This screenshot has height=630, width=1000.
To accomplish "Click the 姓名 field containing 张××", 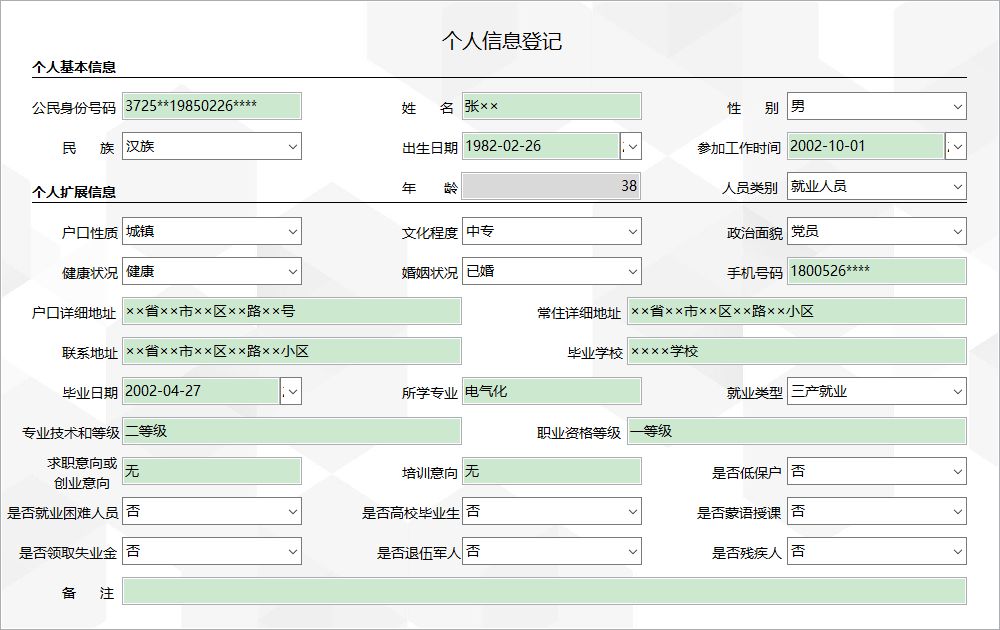I will click(x=552, y=106).
